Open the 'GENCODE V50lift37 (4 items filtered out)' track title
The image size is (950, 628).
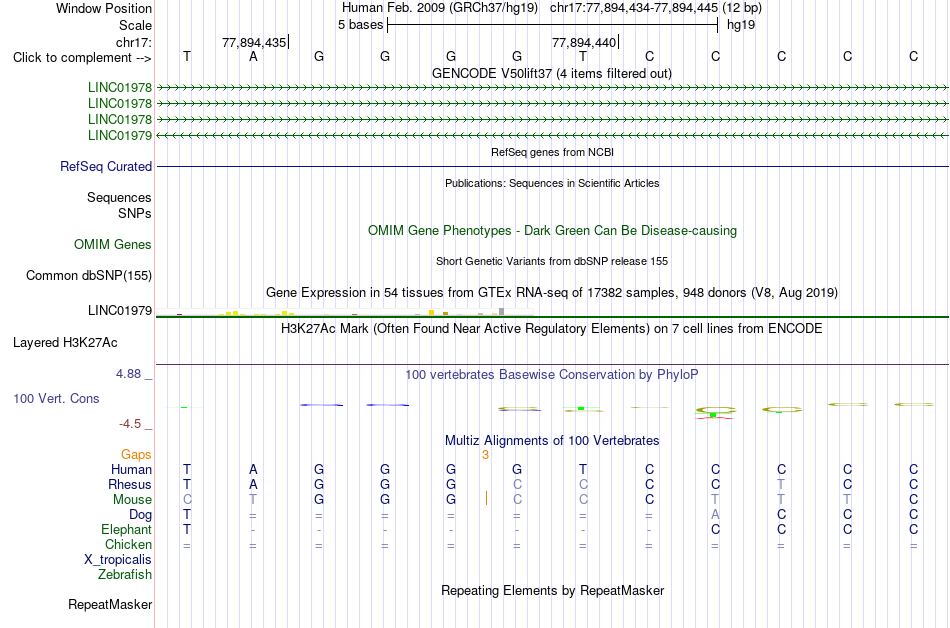(x=551, y=73)
